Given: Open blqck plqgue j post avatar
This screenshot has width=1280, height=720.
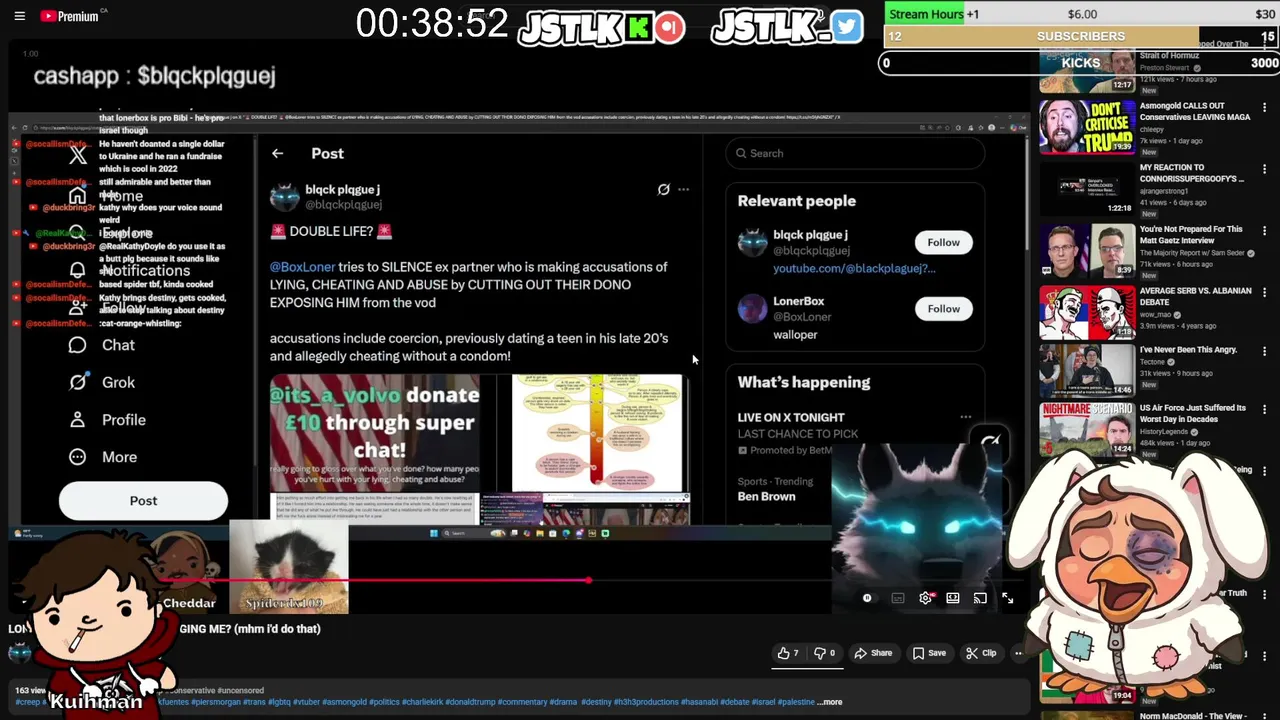Looking at the screenshot, I should 284,197.
